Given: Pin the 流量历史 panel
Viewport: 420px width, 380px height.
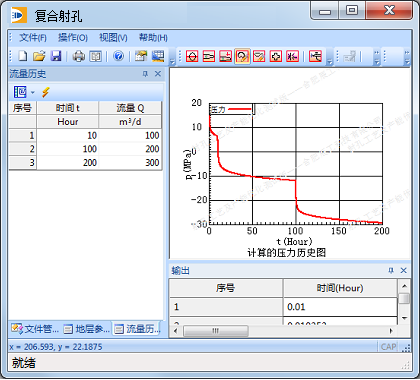Looking at the screenshot, I should pyautogui.click(x=145, y=74).
